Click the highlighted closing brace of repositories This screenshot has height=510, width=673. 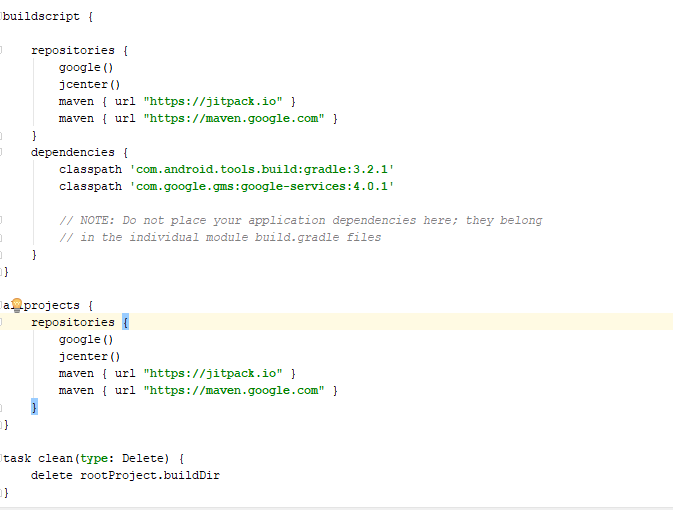click(x=34, y=407)
